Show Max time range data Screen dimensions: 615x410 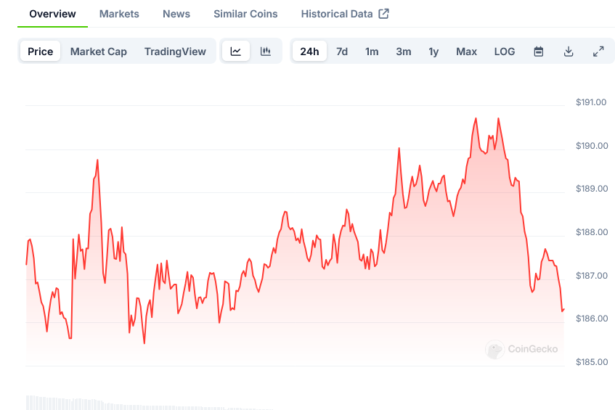(466, 51)
